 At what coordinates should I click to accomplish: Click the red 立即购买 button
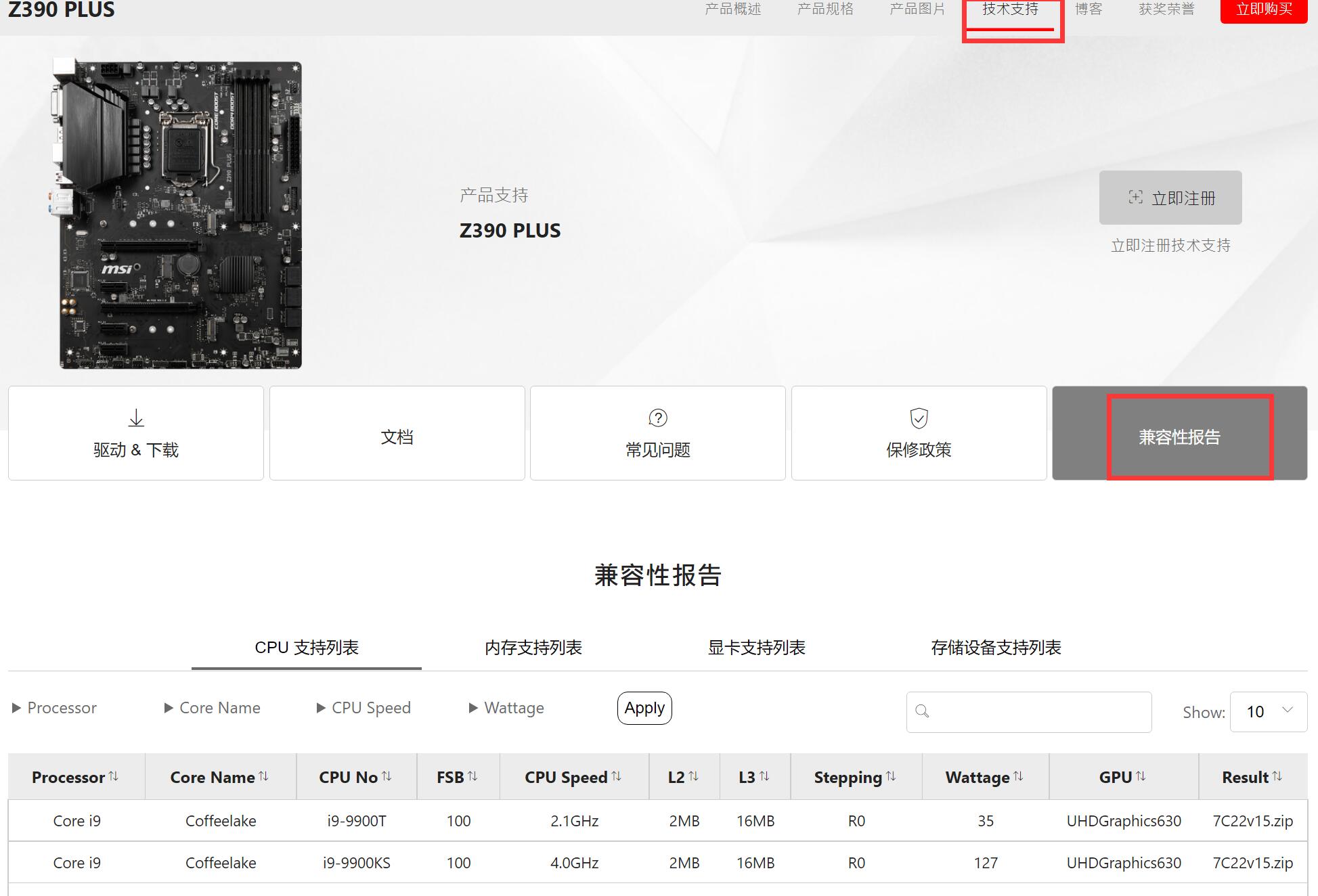pos(1264,10)
